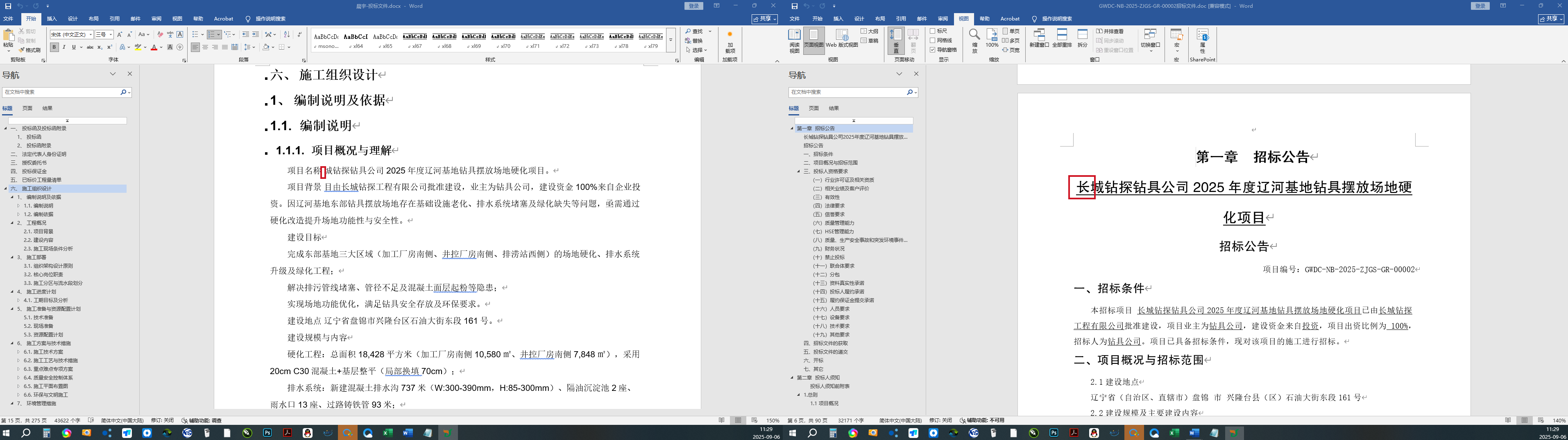
Task: Center-align the paragraph in left window
Action: click(x=205, y=47)
